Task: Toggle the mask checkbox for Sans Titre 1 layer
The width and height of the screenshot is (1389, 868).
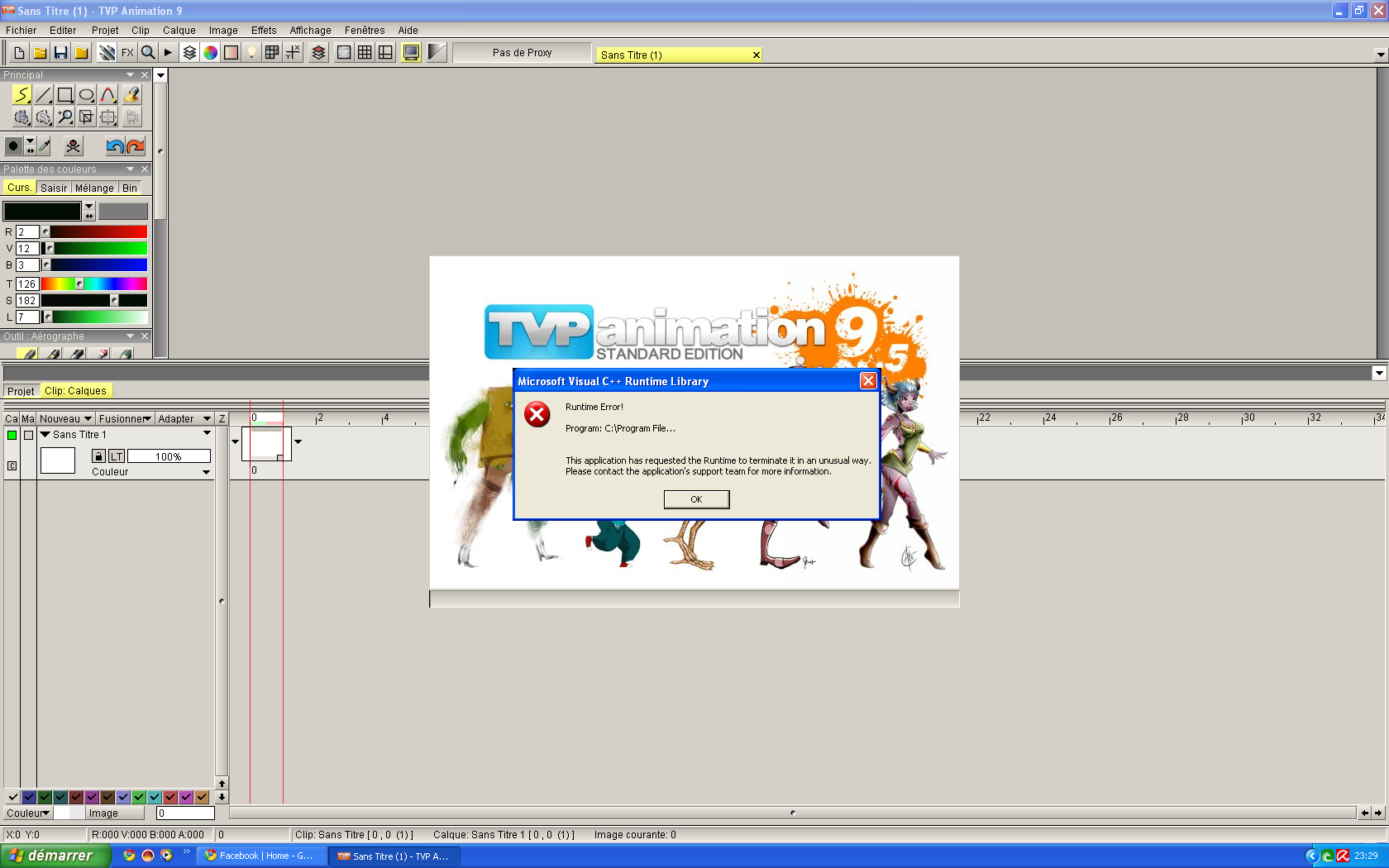Action: (28, 435)
